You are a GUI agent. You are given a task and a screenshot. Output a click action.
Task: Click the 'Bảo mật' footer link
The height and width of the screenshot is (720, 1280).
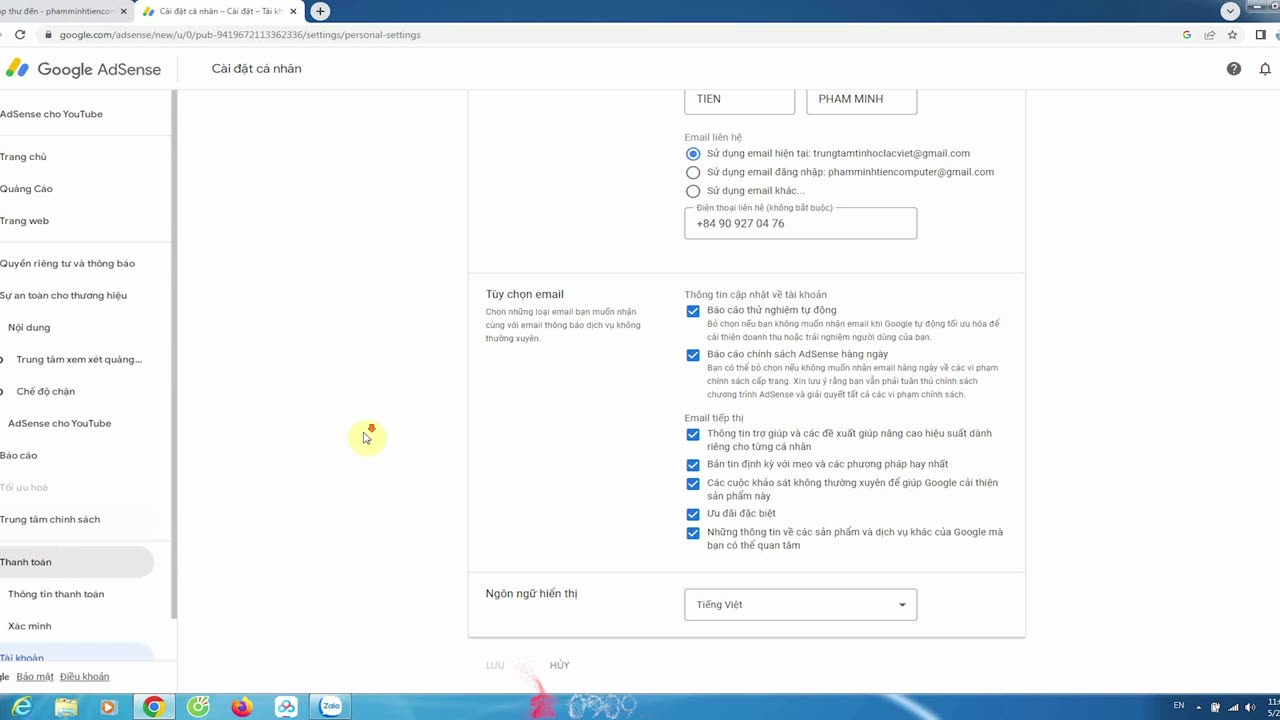[35, 677]
